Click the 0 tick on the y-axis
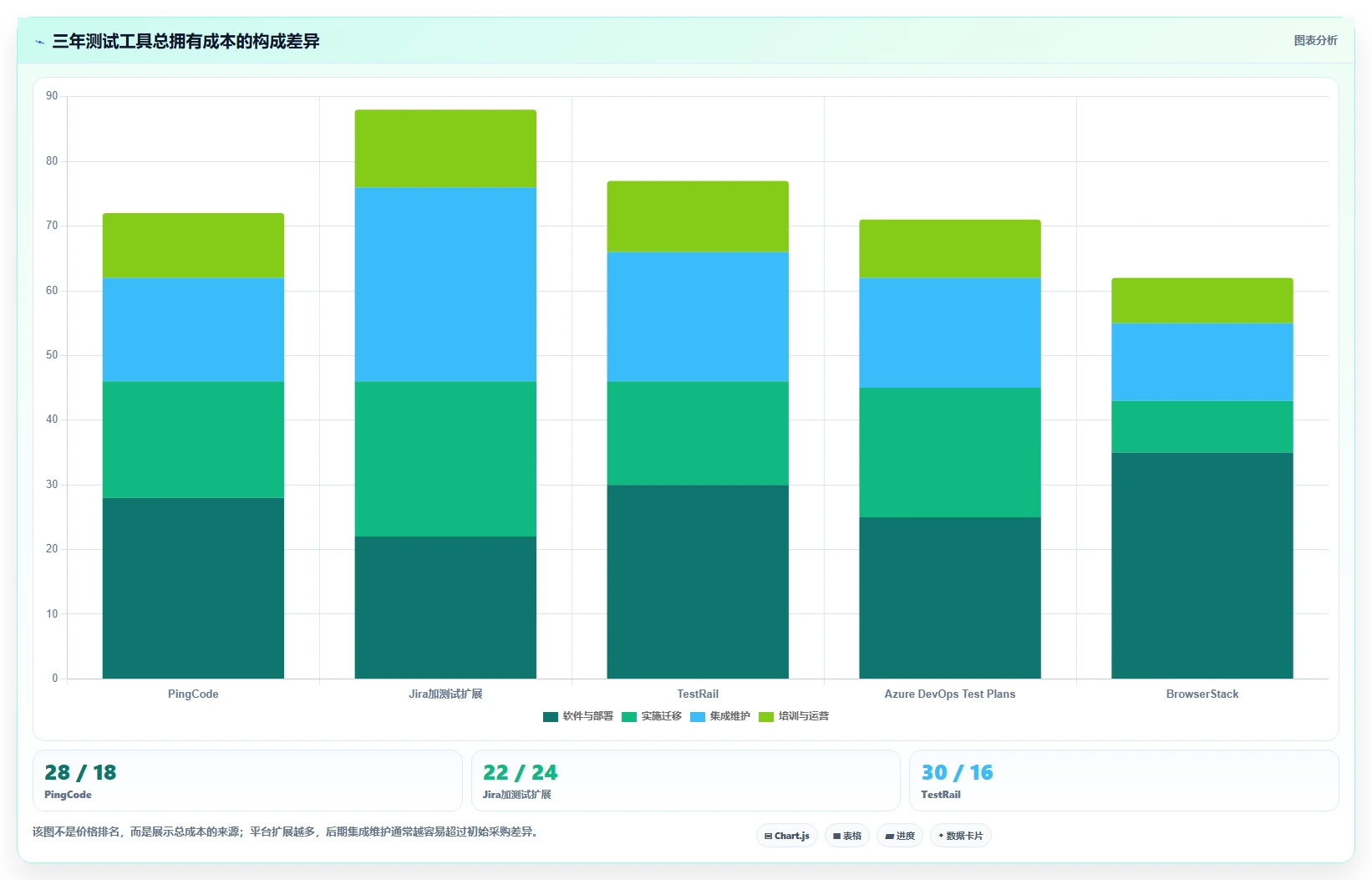Image resolution: width=1372 pixels, height=880 pixels. (x=55, y=679)
